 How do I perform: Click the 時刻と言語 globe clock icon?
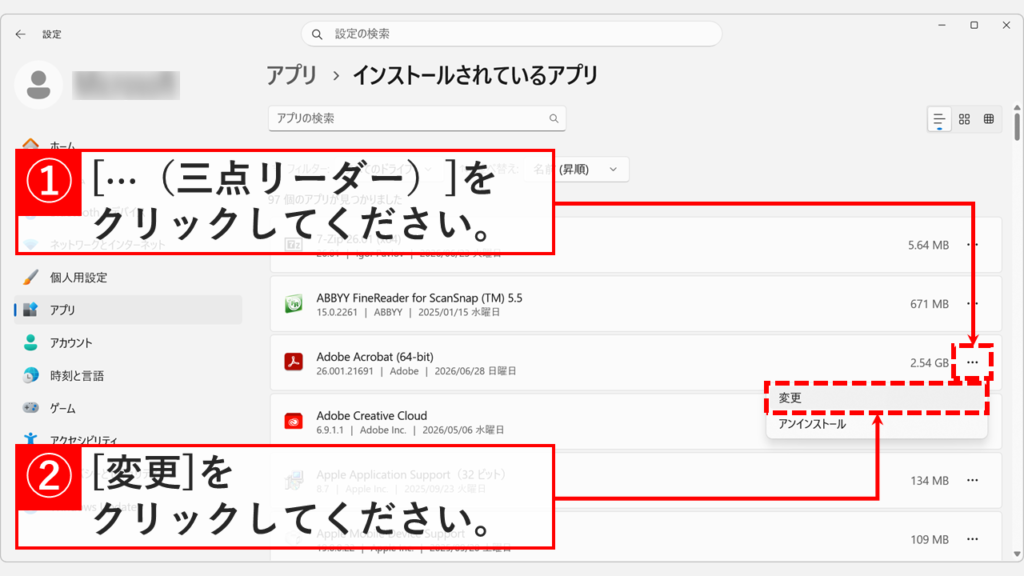[31, 376]
